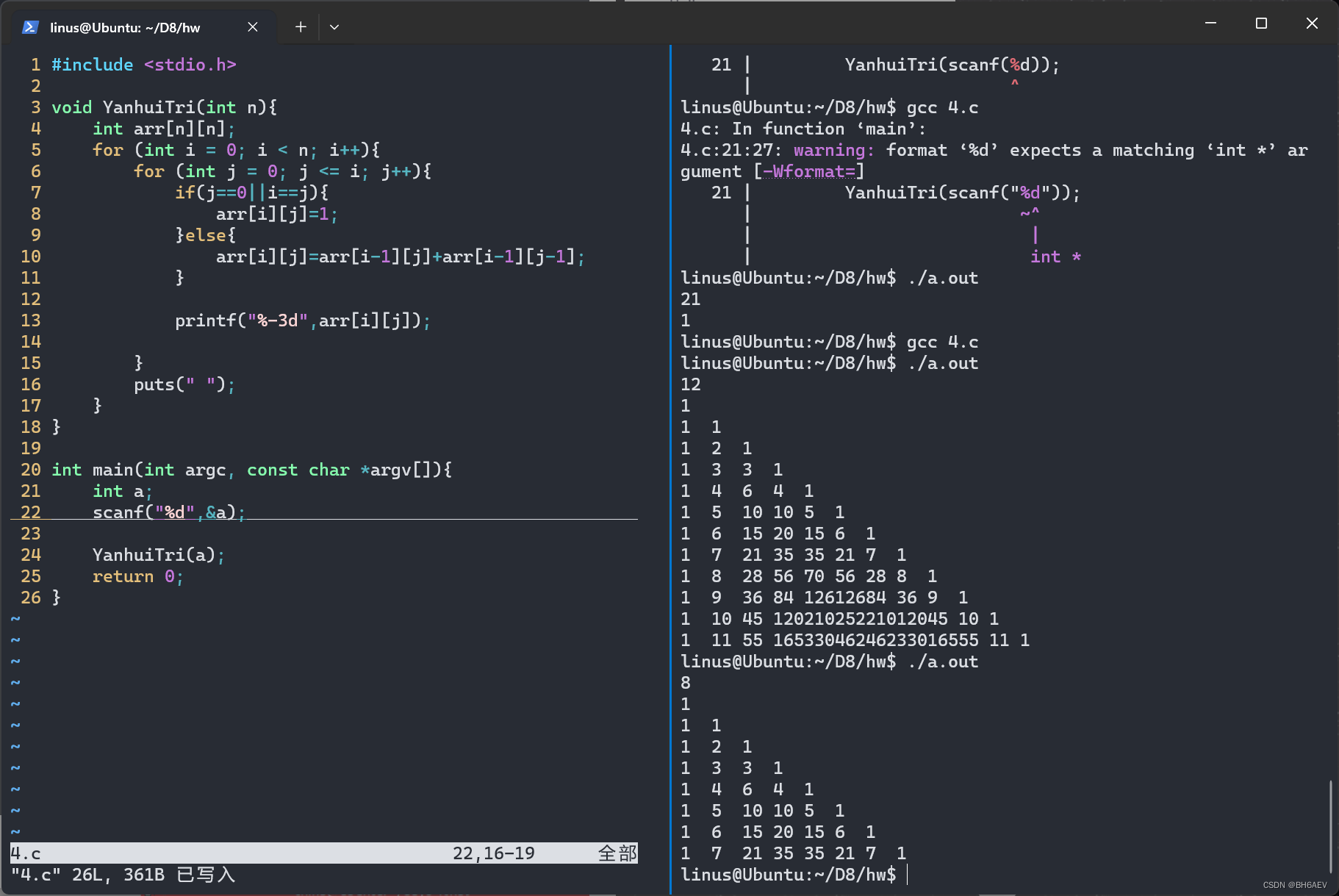Click the scanf("%d",&a); statement in vim

[x=168, y=512]
